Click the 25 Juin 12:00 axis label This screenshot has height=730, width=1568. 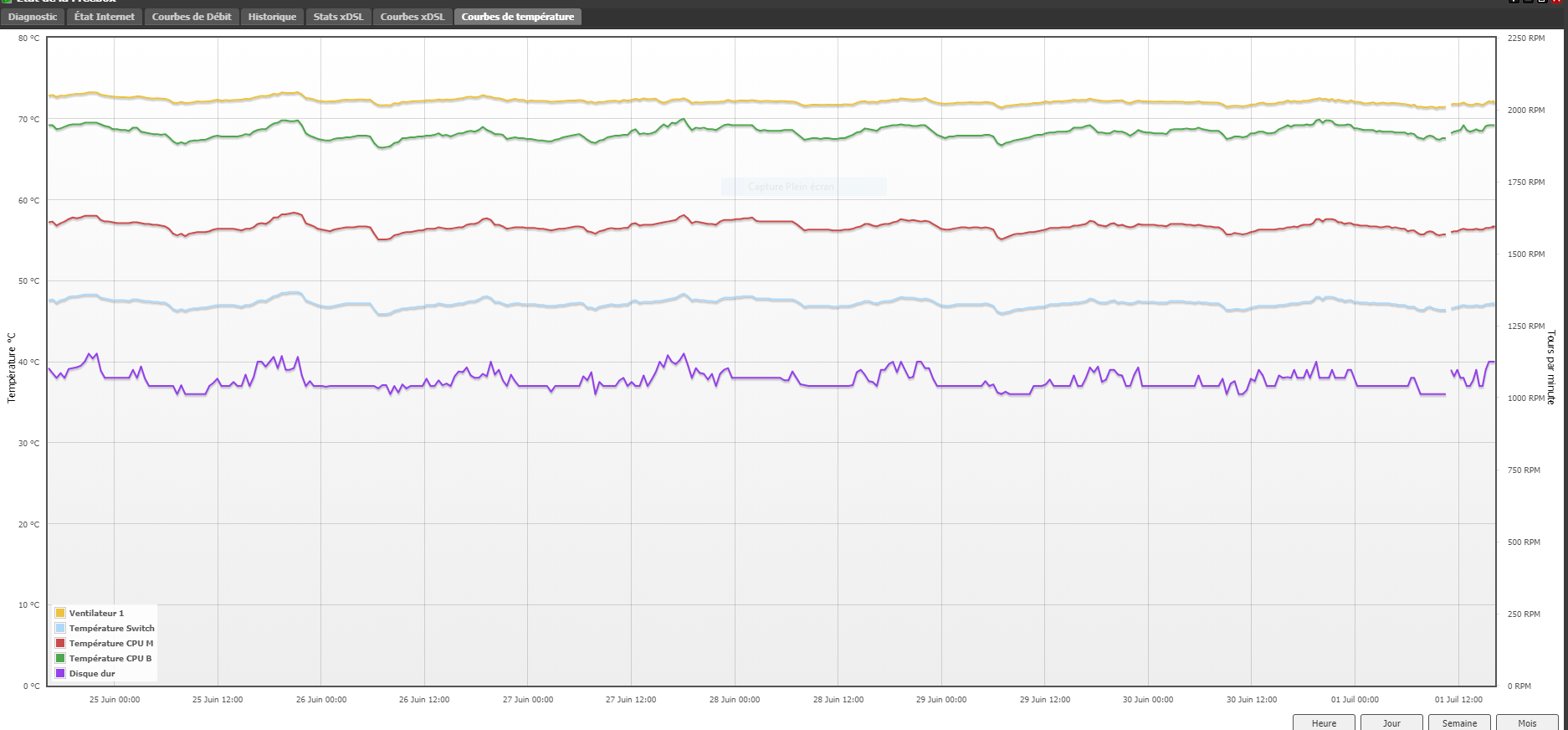pos(218,699)
